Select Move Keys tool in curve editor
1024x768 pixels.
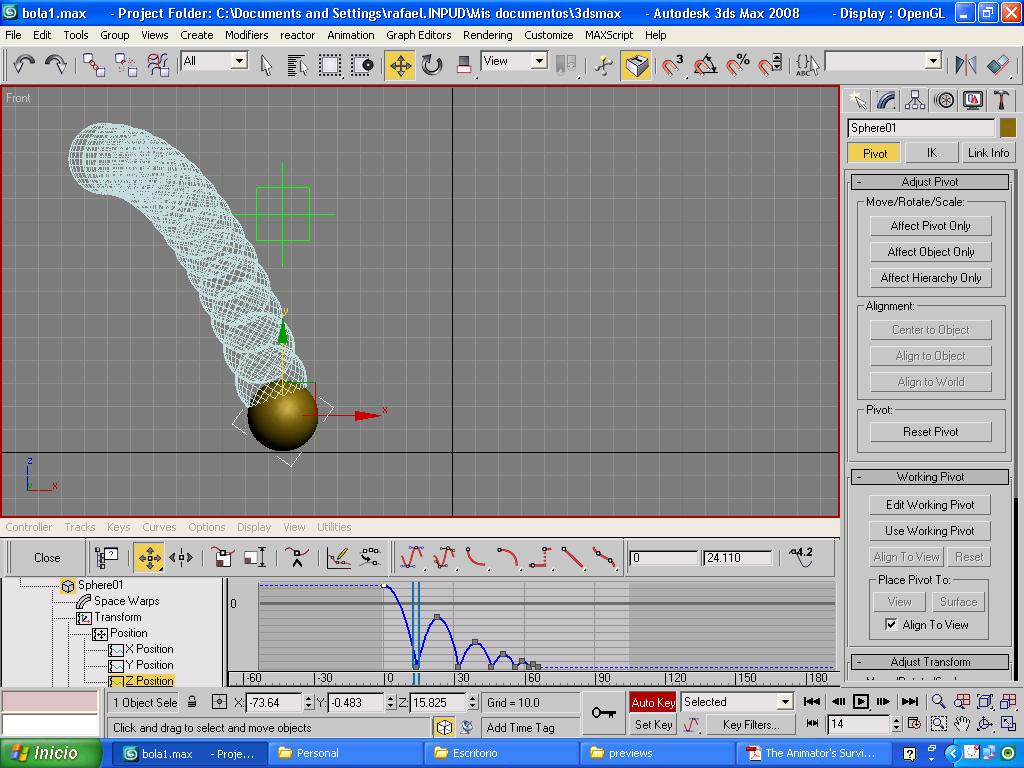pyautogui.click(x=149, y=558)
